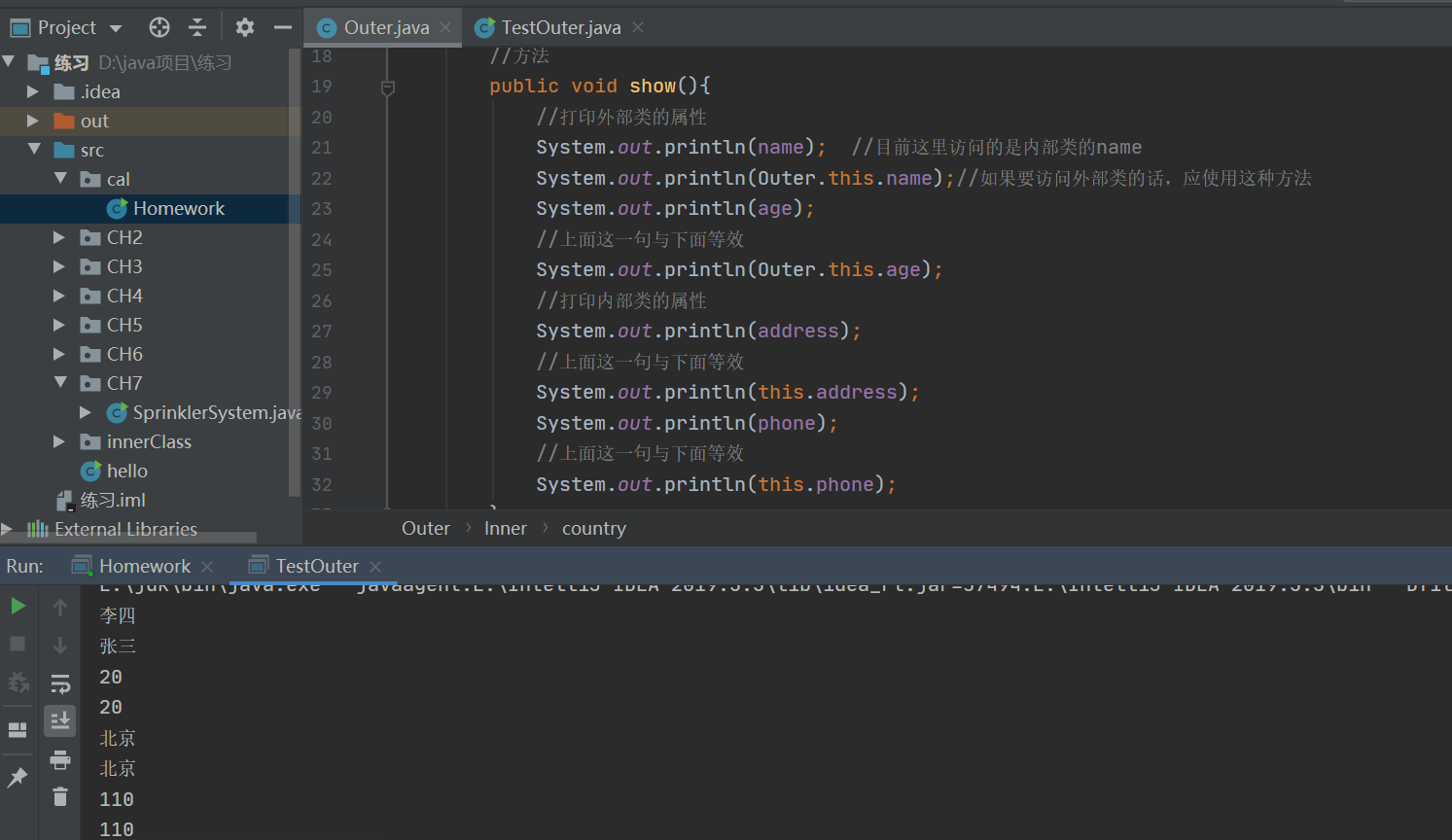Close the Homework run tab

coord(207,566)
